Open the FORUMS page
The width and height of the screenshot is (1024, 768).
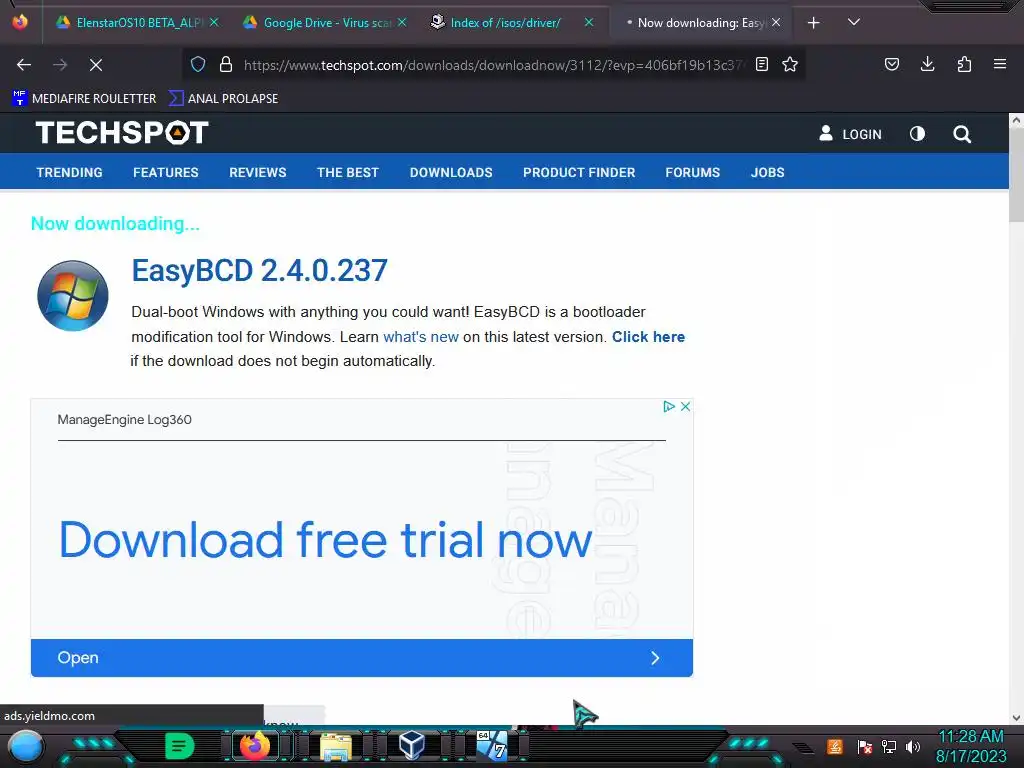[692, 172]
